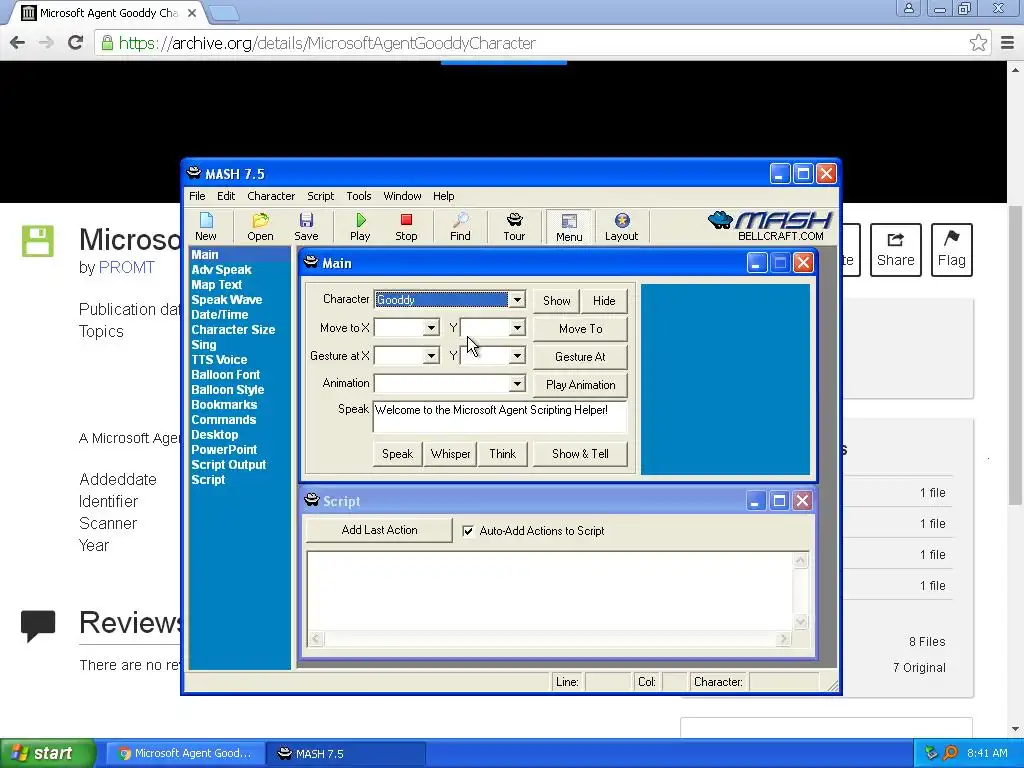Start script with the Play toolbar icon

click(360, 227)
